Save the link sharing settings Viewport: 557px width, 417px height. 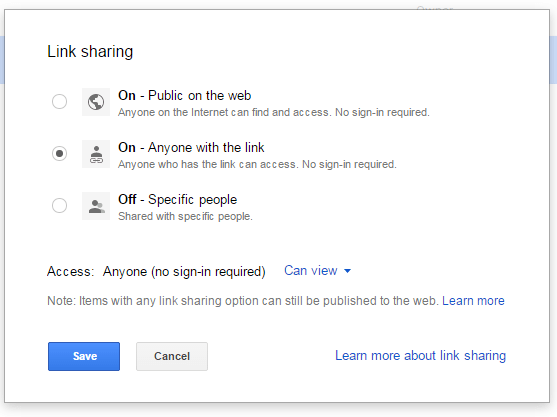coord(84,356)
